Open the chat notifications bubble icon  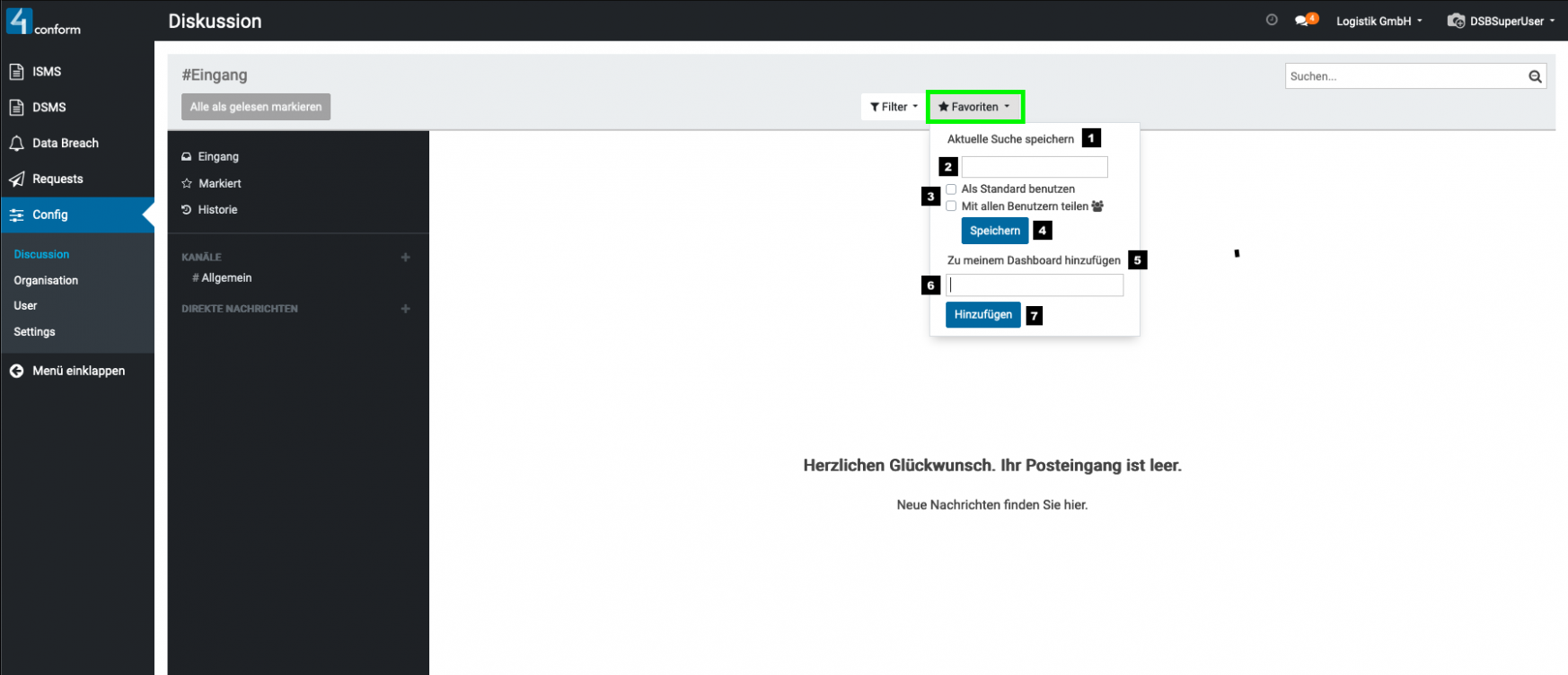click(1303, 21)
